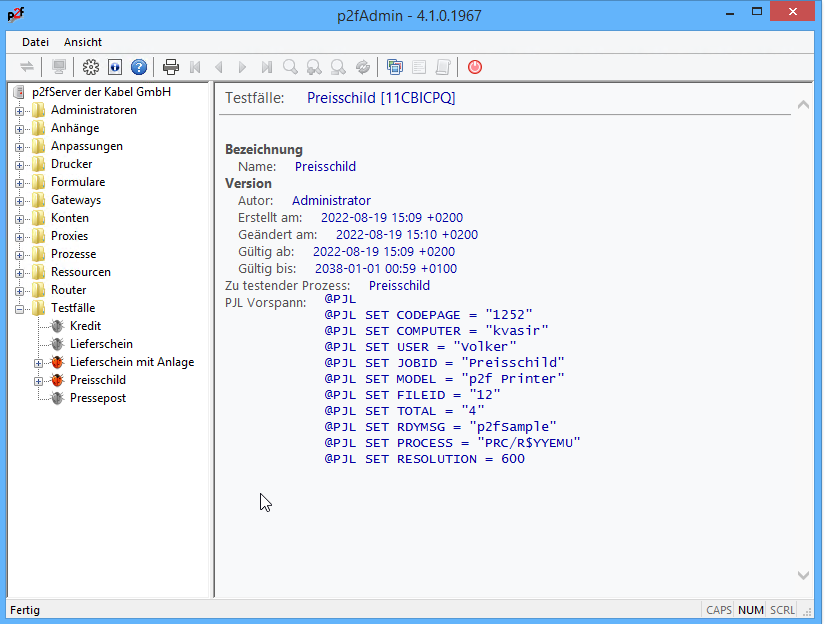Click the red power button icon
The image size is (825, 624).
pyautogui.click(x=475, y=67)
